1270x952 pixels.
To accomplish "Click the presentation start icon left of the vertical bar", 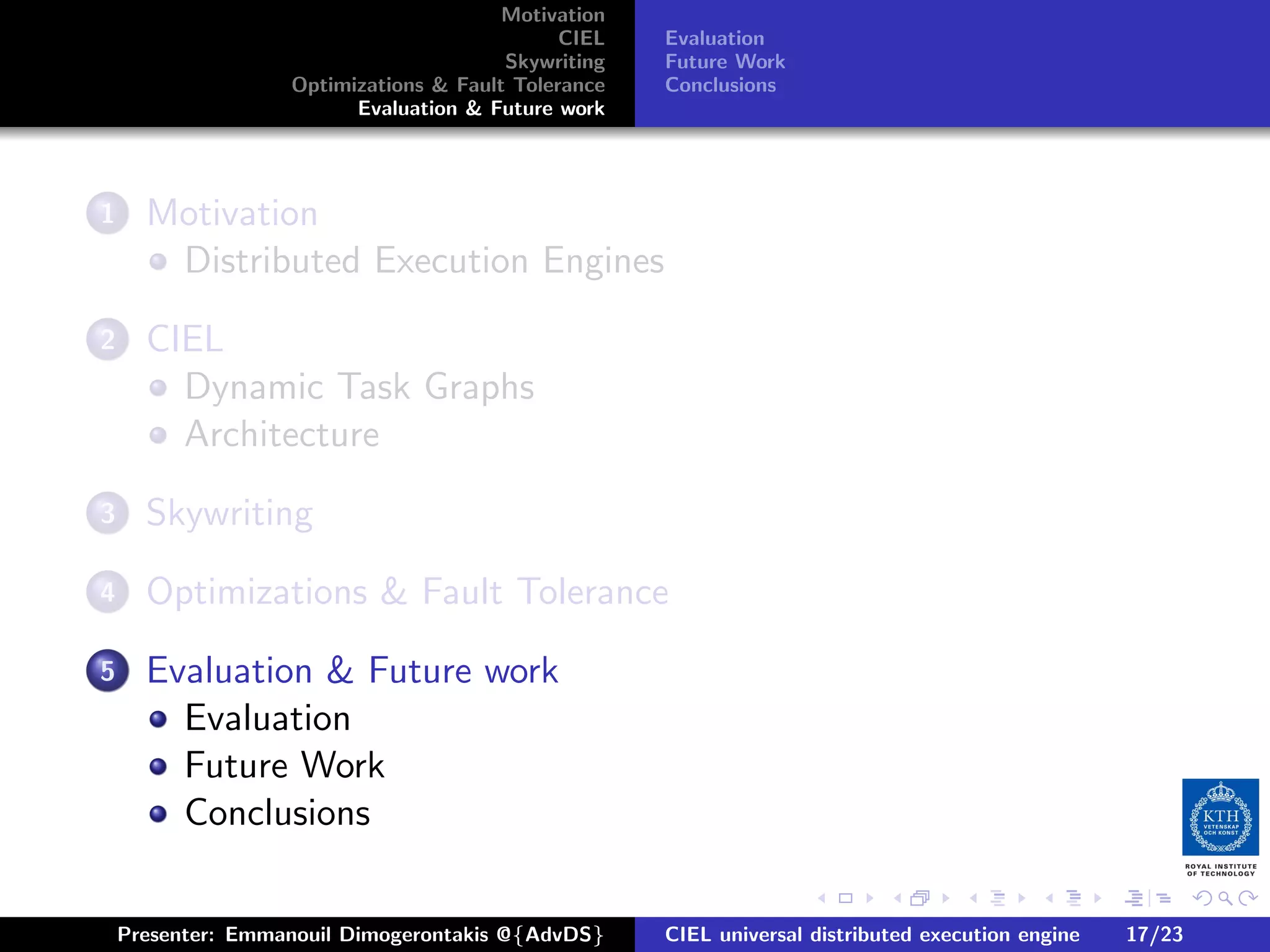I will (x=1134, y=898).
